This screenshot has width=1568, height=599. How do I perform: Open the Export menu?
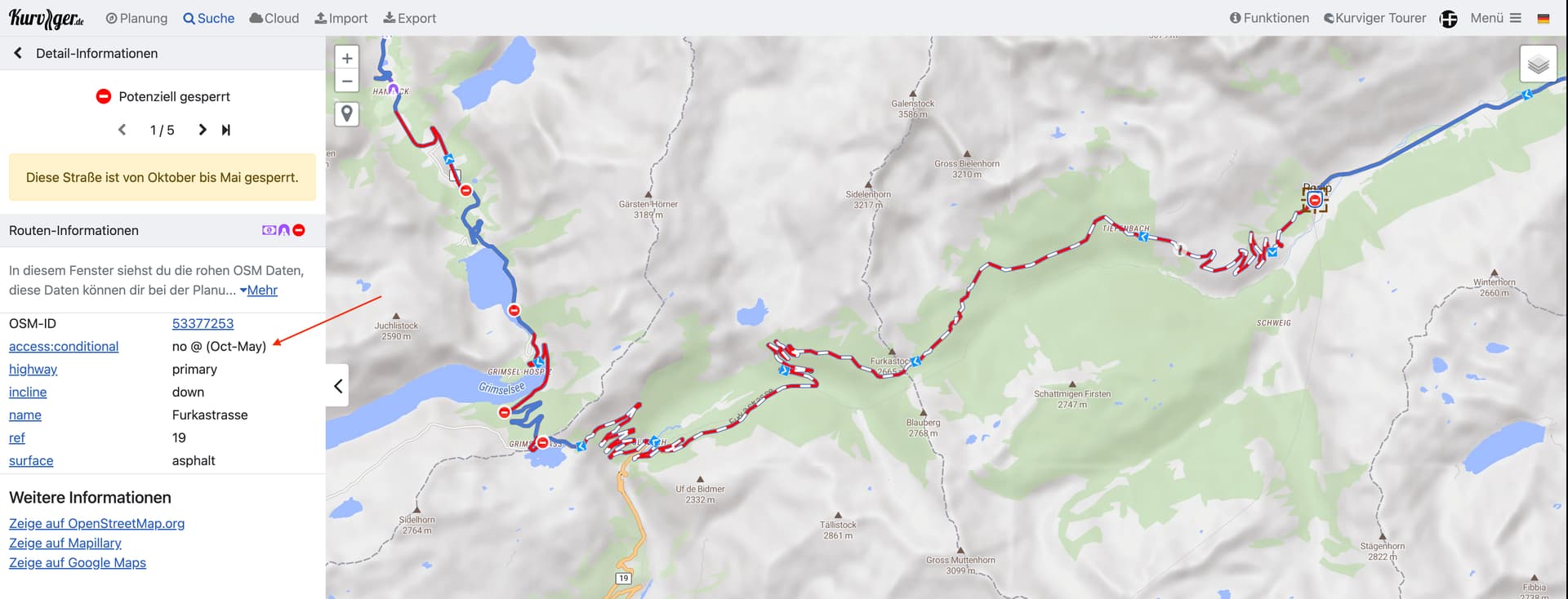410,18
